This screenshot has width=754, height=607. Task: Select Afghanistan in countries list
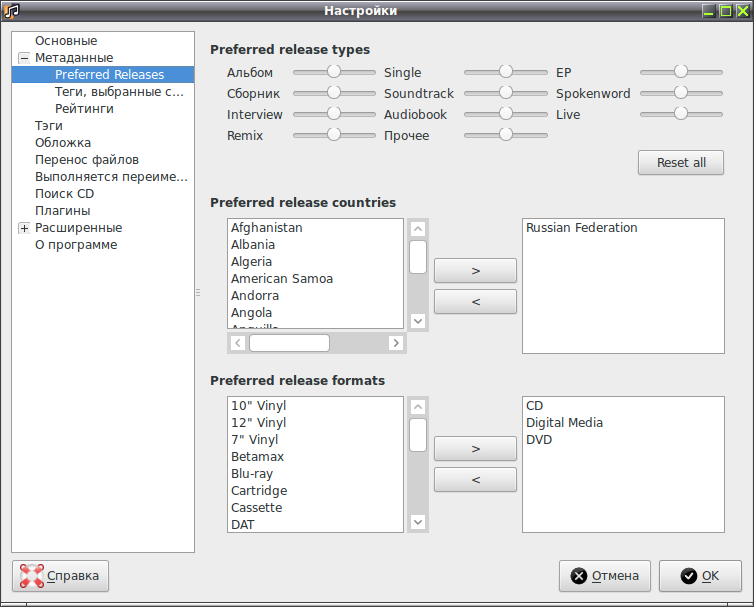(315, 228)
